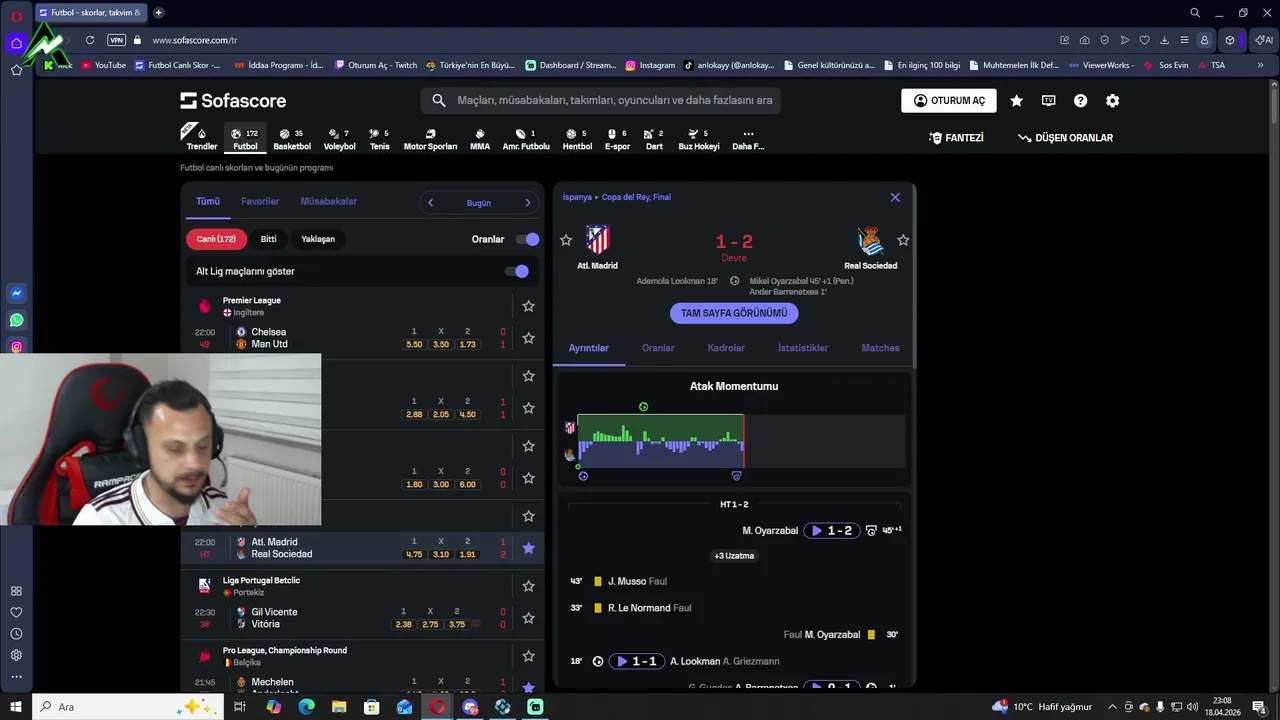The height and width of the screenshot is (720, 1280).
Task: Click the Windows taskbar search box
Action: coord(128,707)
